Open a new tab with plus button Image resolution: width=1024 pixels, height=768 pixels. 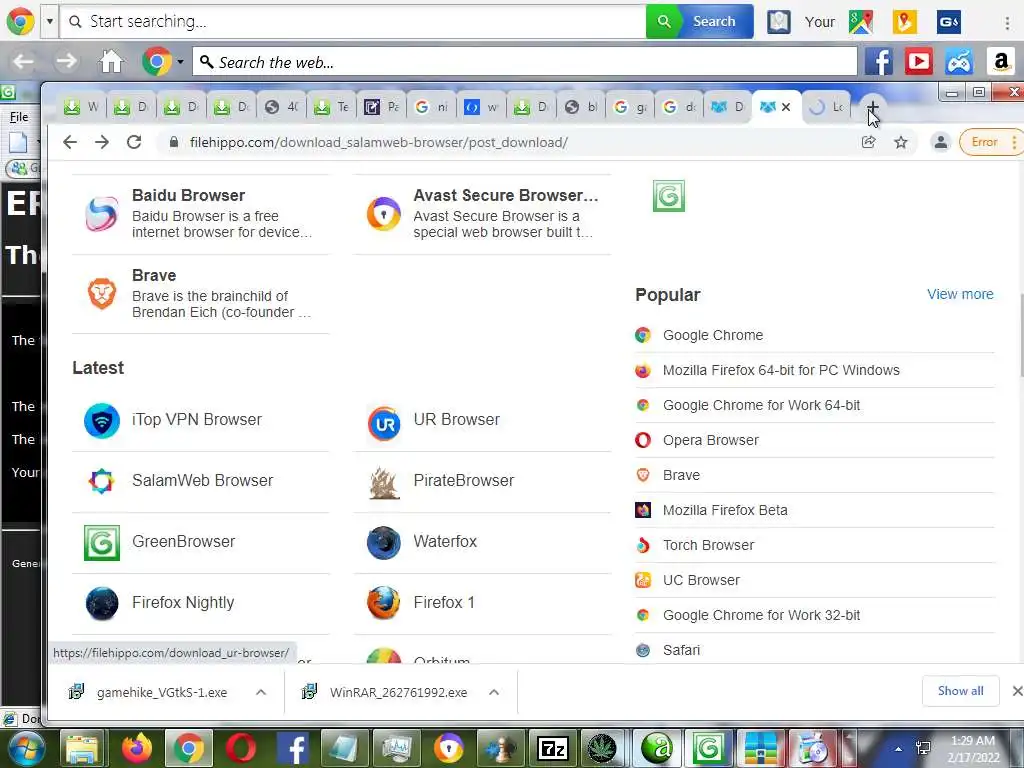(872, 107)
